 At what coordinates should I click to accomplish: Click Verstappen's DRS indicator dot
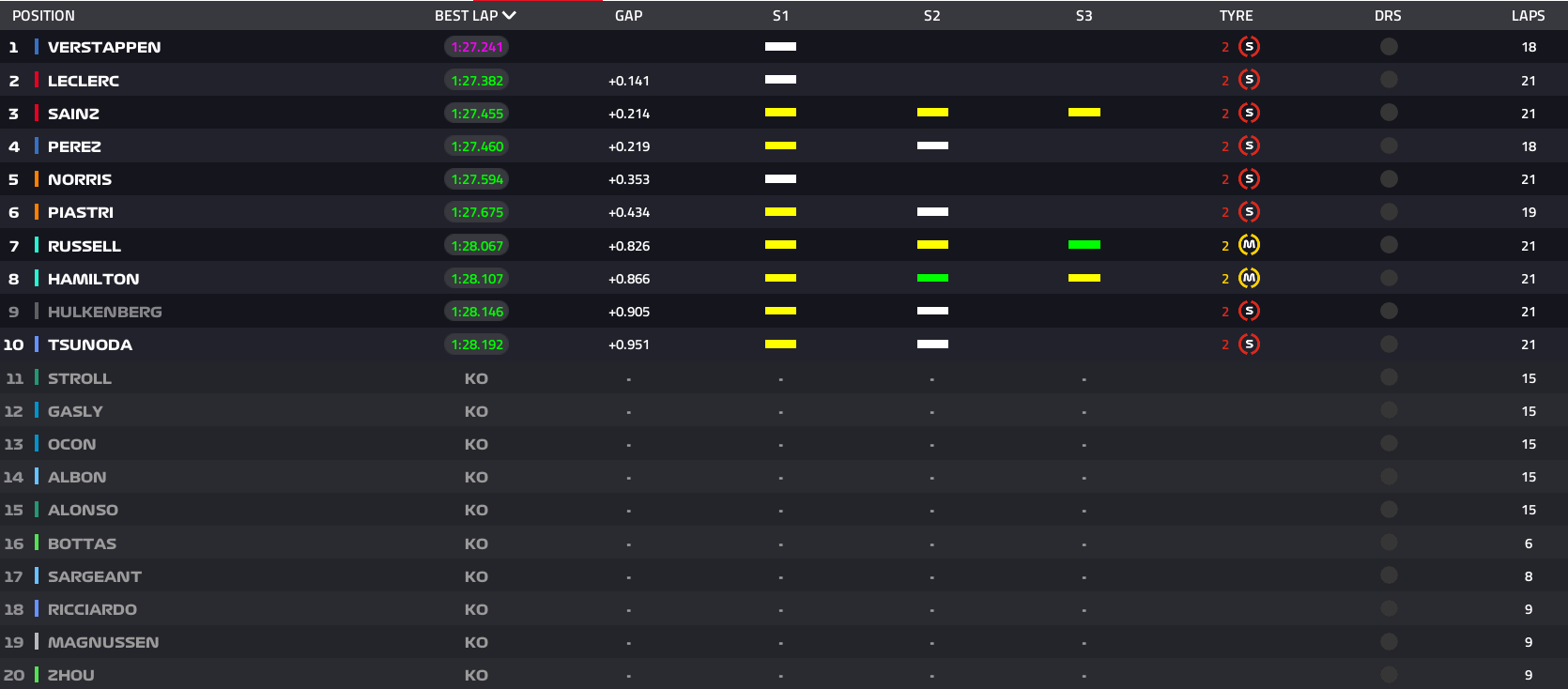(x=1389, y=47)
